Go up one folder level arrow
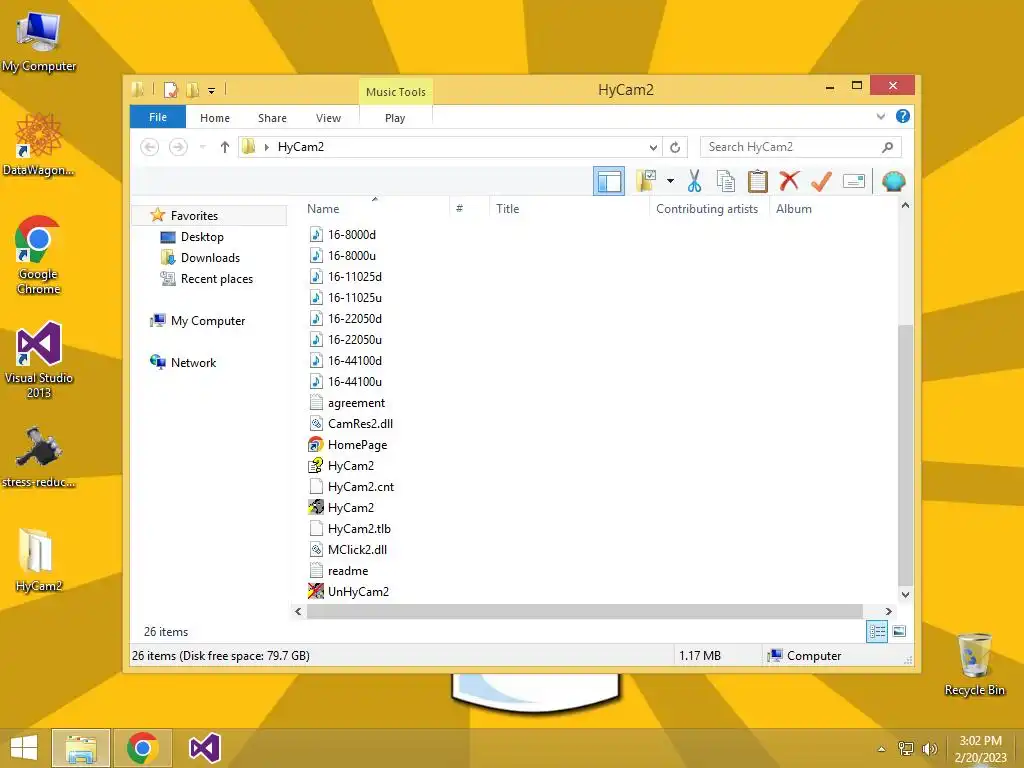This screenshot has width=1024, height=768. pyautogui.click(x=225, y=147)
